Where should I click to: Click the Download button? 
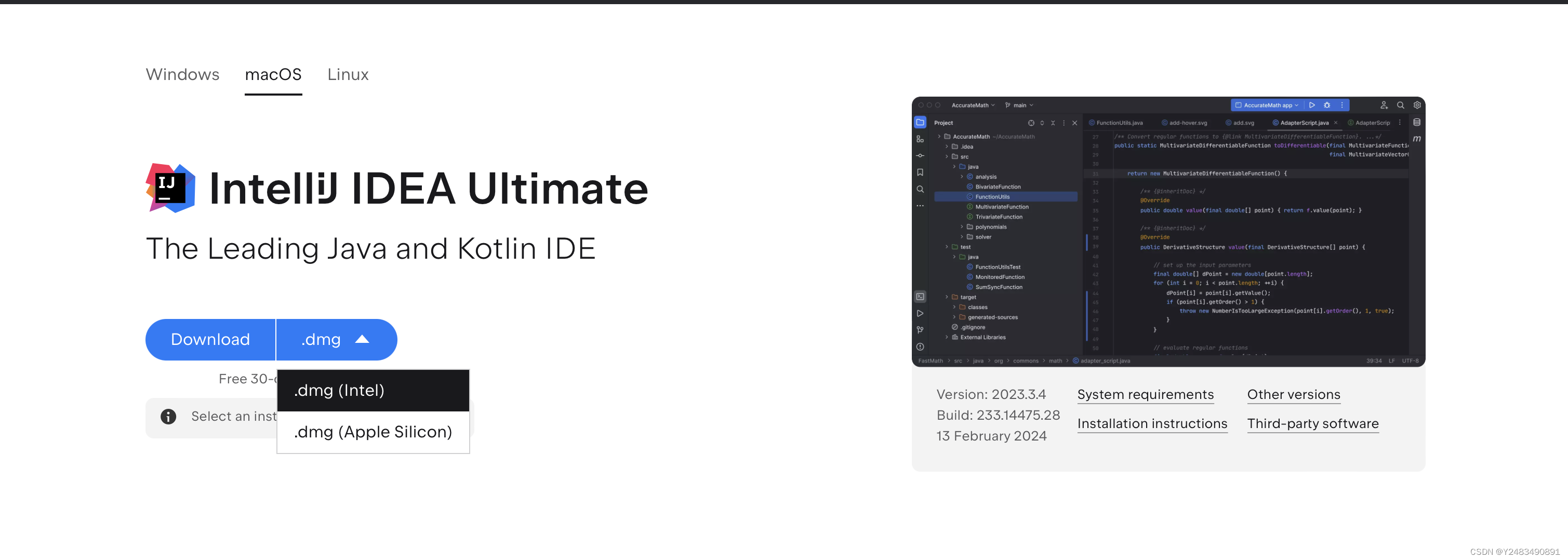point(210,339)
